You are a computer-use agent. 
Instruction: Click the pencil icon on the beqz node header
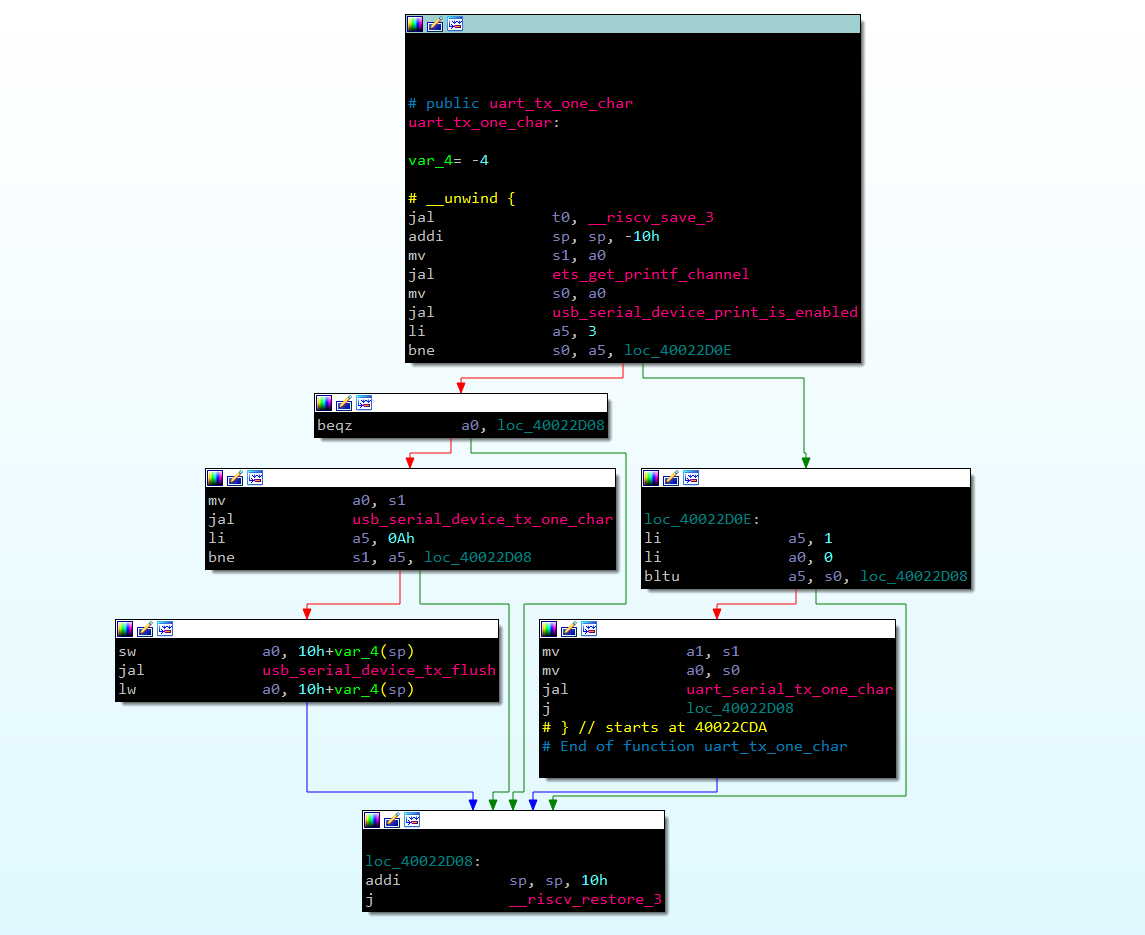(344, 403)
